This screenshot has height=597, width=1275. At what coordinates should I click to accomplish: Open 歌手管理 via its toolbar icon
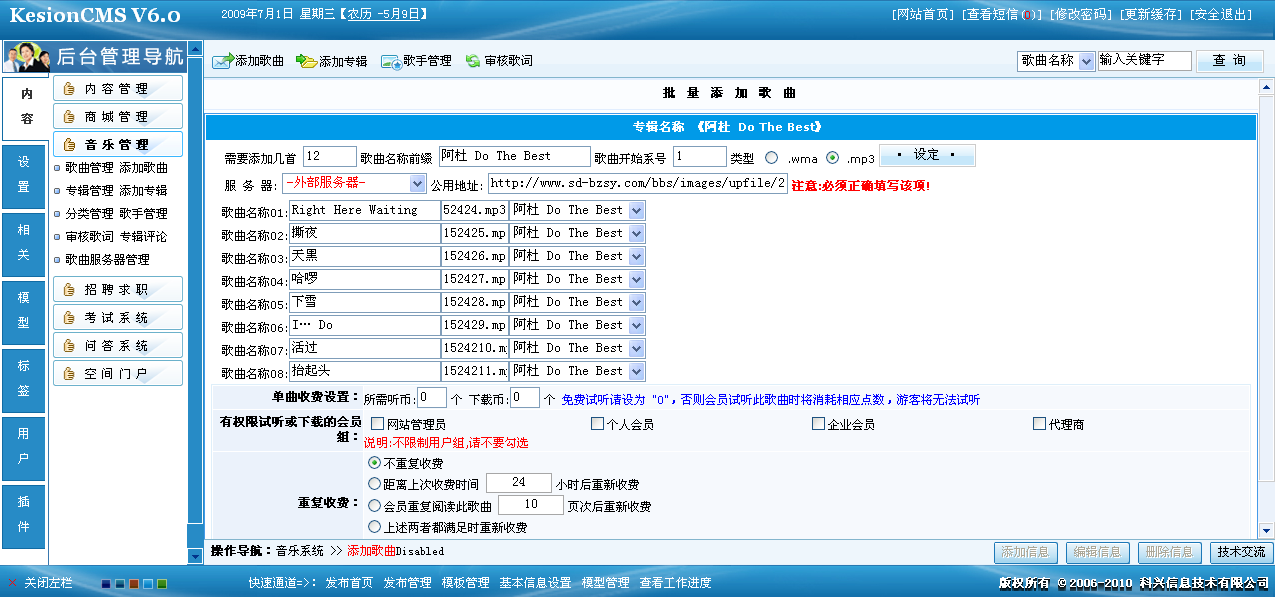tap(390, 62)
